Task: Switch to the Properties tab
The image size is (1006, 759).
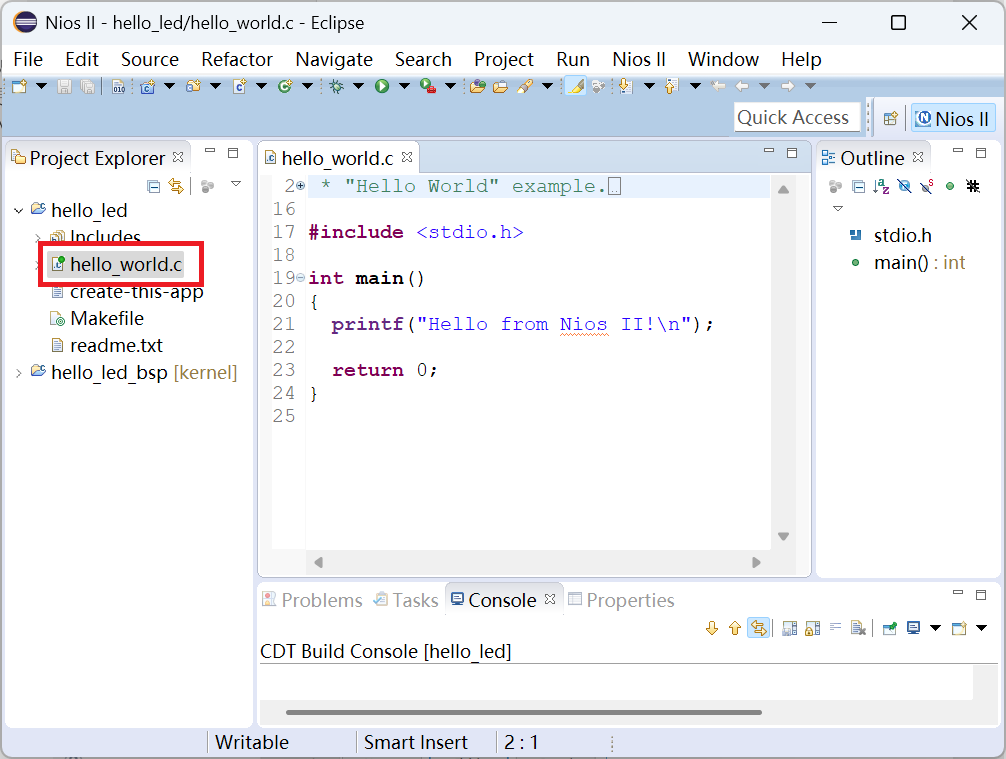Action: [x=621, y=600]
